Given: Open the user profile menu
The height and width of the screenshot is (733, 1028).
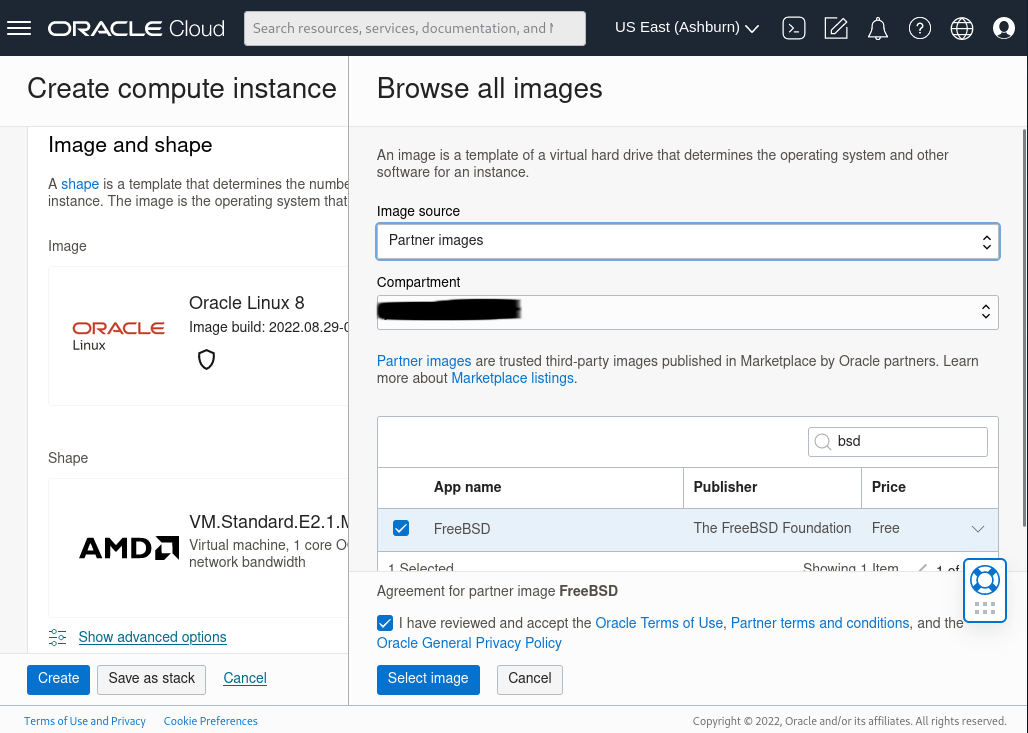Looking at the screenshot, I should (x=1004, y=28).
